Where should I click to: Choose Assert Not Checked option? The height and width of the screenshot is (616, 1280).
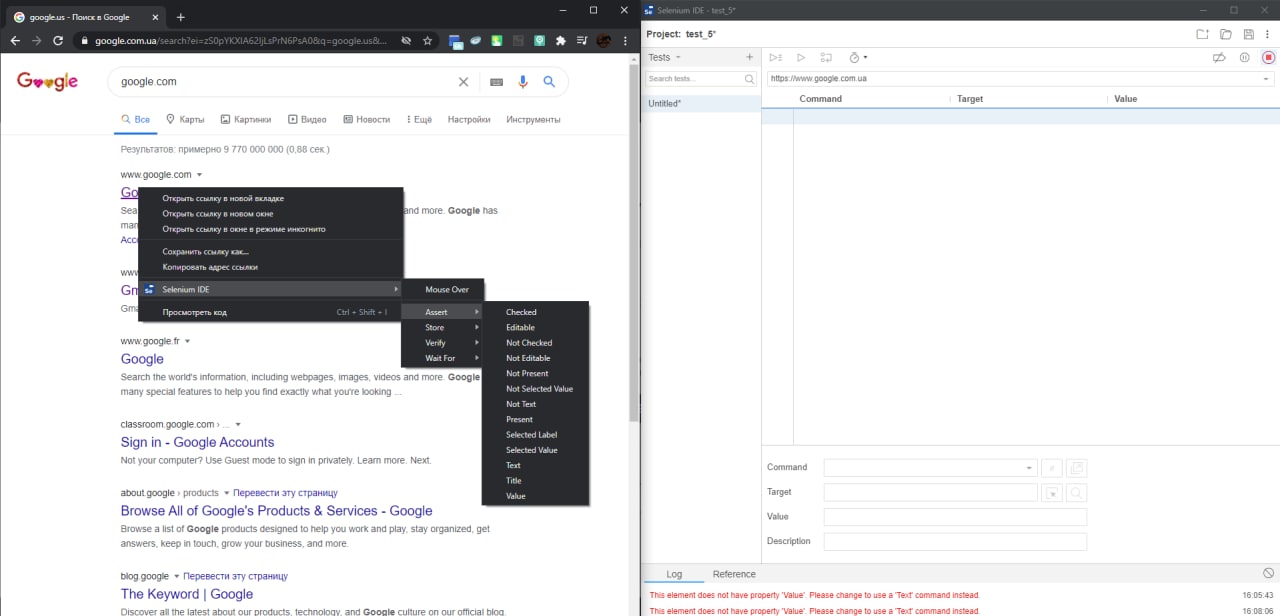tap(537, 343)
